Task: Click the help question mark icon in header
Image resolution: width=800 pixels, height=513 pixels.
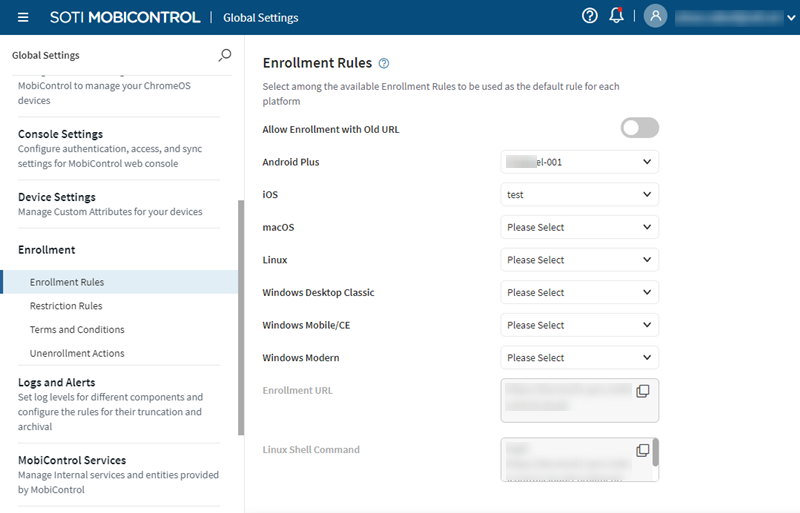Action: (x=589, y=16)
